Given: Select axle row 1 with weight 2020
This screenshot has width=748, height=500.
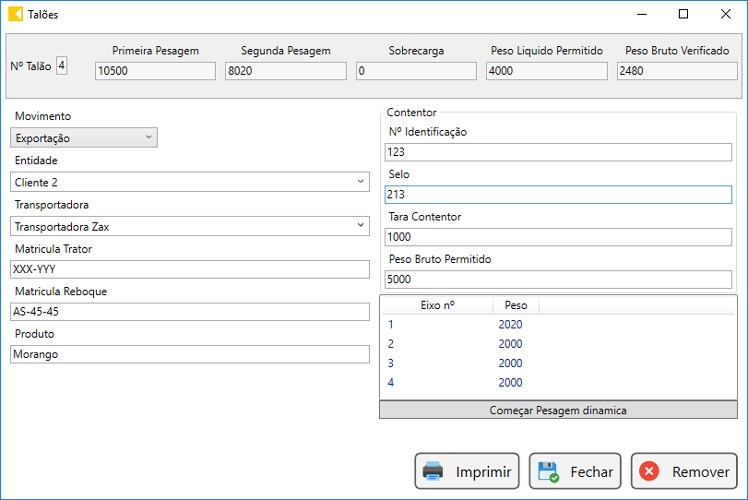Looking at the screenshot, I should [x=558, y=324].
